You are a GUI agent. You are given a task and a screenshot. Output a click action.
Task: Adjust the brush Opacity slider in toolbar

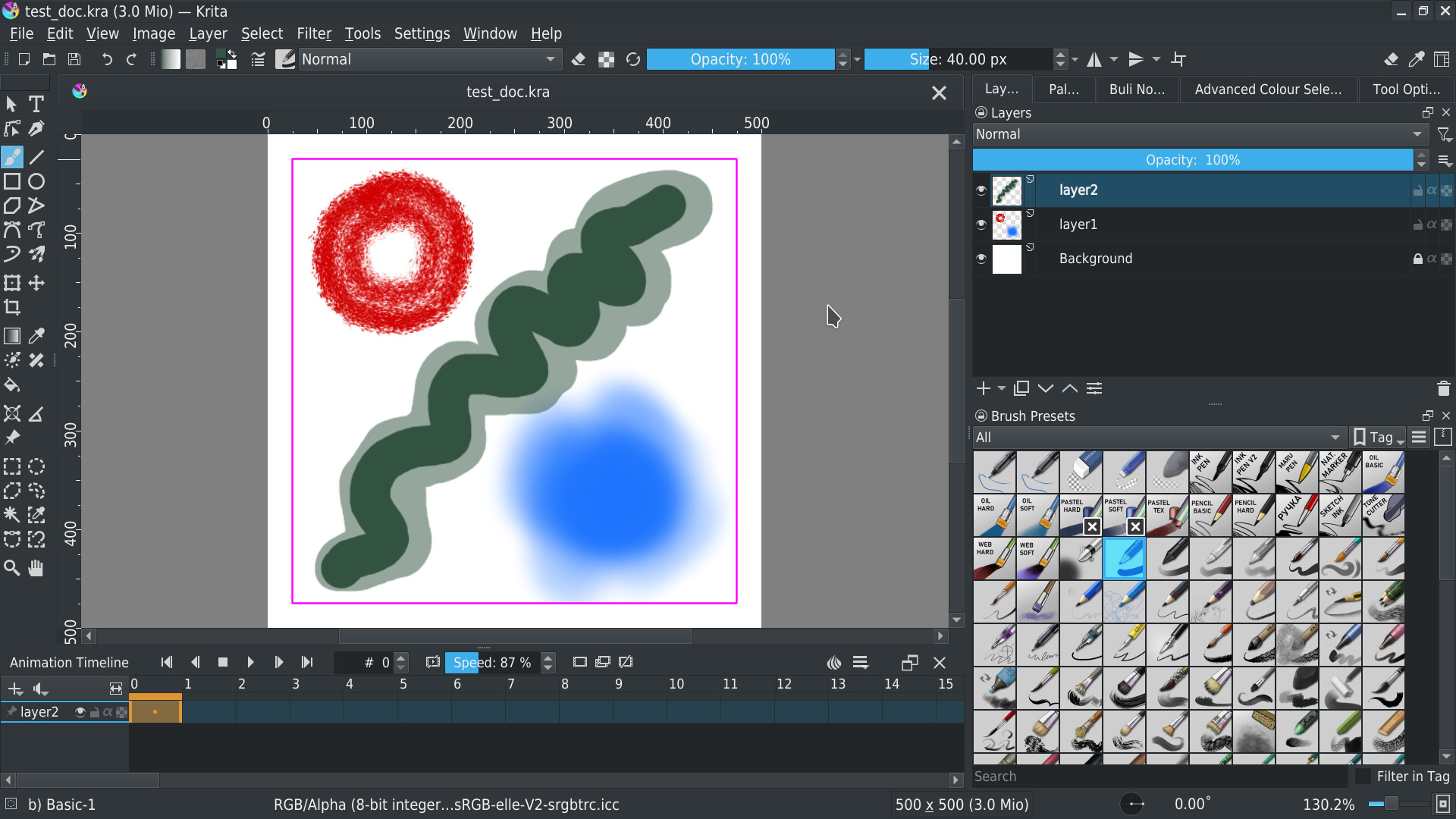click(740, 59)
